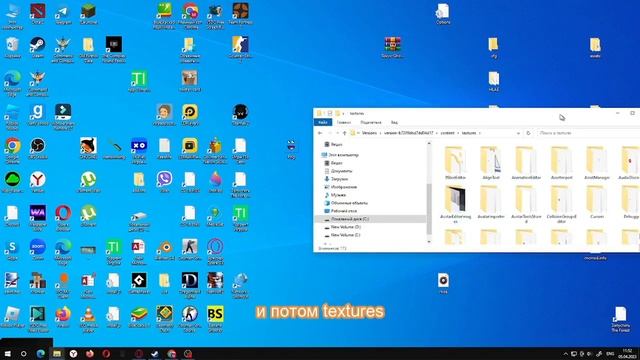Screen dimensions: 640x360
Task: Select the OBS Studio desktop icon
Action: click(38, 148)
